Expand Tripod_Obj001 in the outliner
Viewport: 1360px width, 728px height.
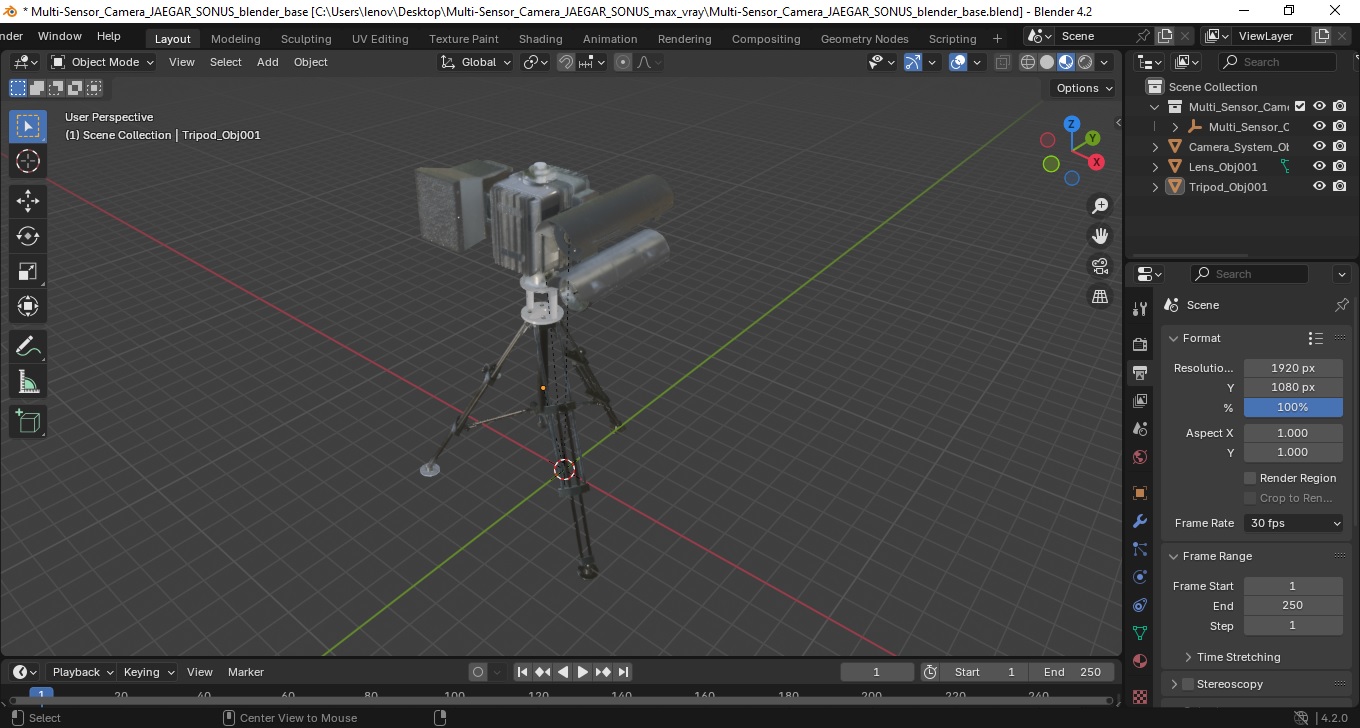(x=1156, y=187)
